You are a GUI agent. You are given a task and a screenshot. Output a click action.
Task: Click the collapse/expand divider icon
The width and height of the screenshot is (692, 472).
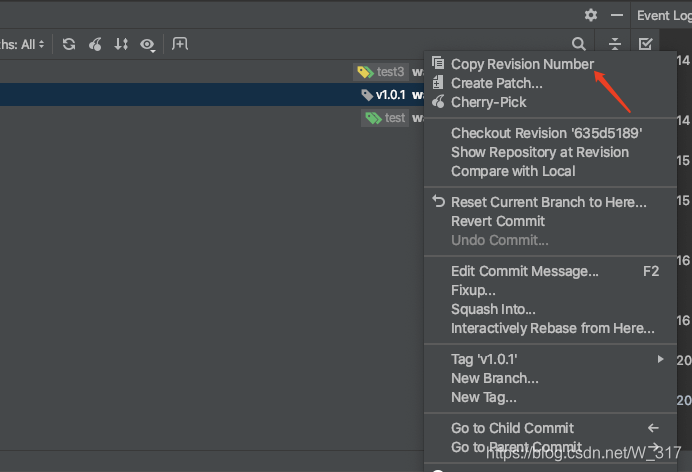point(615,44)
